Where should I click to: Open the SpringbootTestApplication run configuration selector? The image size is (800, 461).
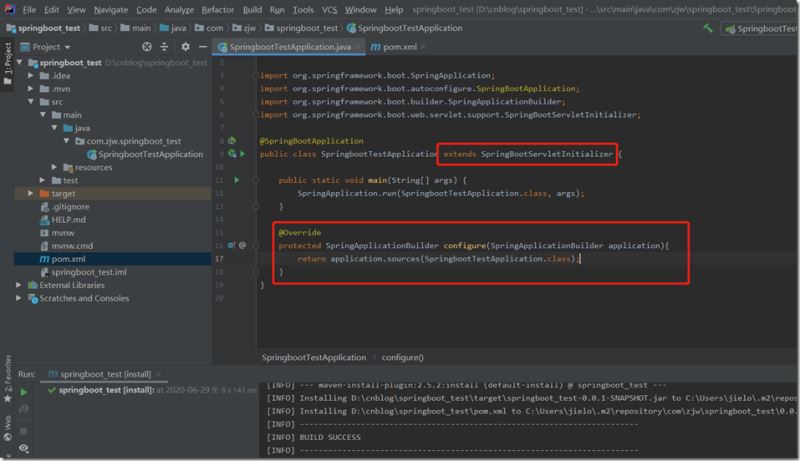(x=764, y=30)
